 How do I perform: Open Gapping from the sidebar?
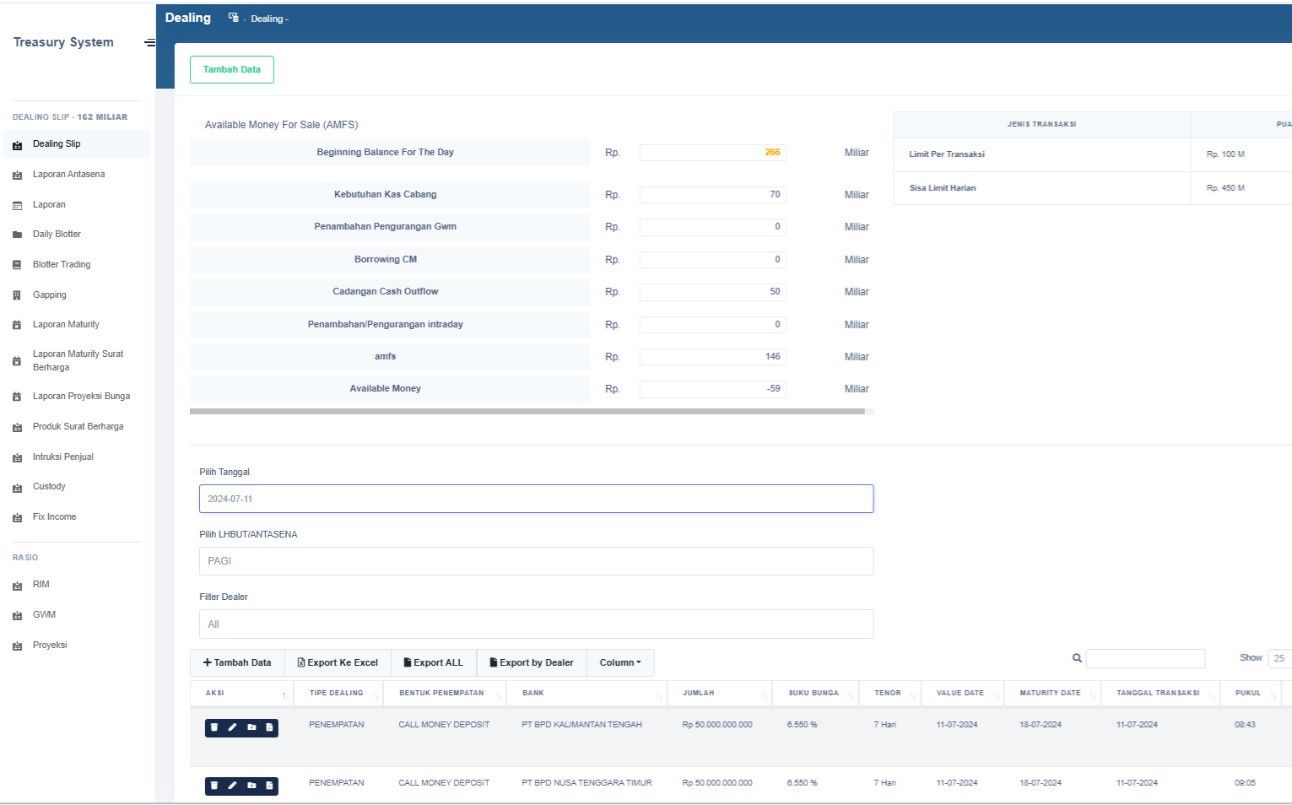click(x=49, y=295)
